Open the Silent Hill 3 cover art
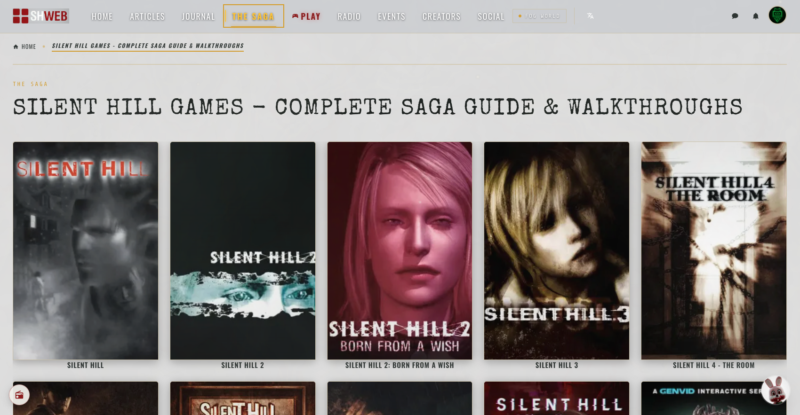Image resolution: width=800 pixels, height=415 pixels. 557,251
